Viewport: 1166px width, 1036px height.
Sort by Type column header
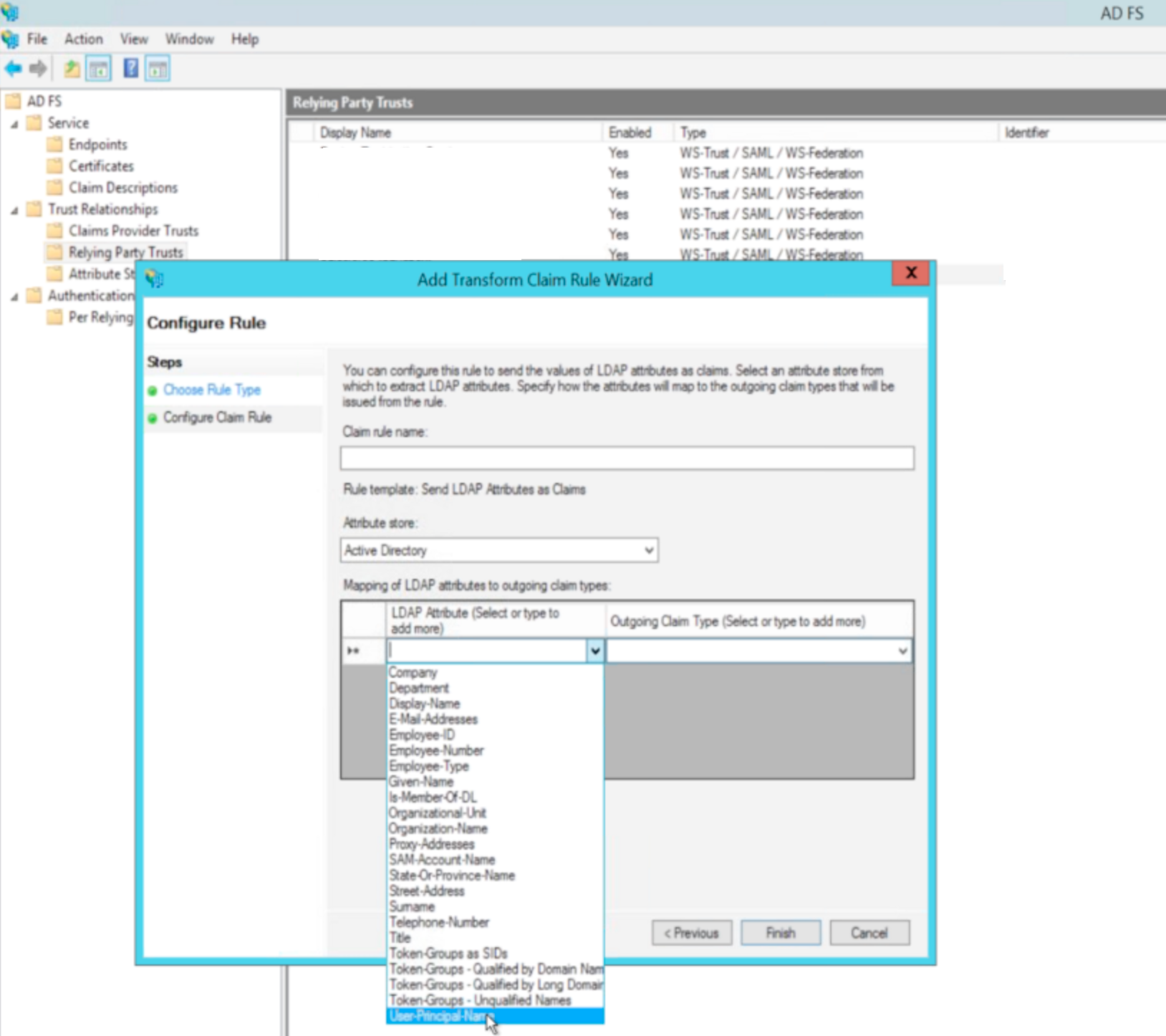click(x=837, y=133)
